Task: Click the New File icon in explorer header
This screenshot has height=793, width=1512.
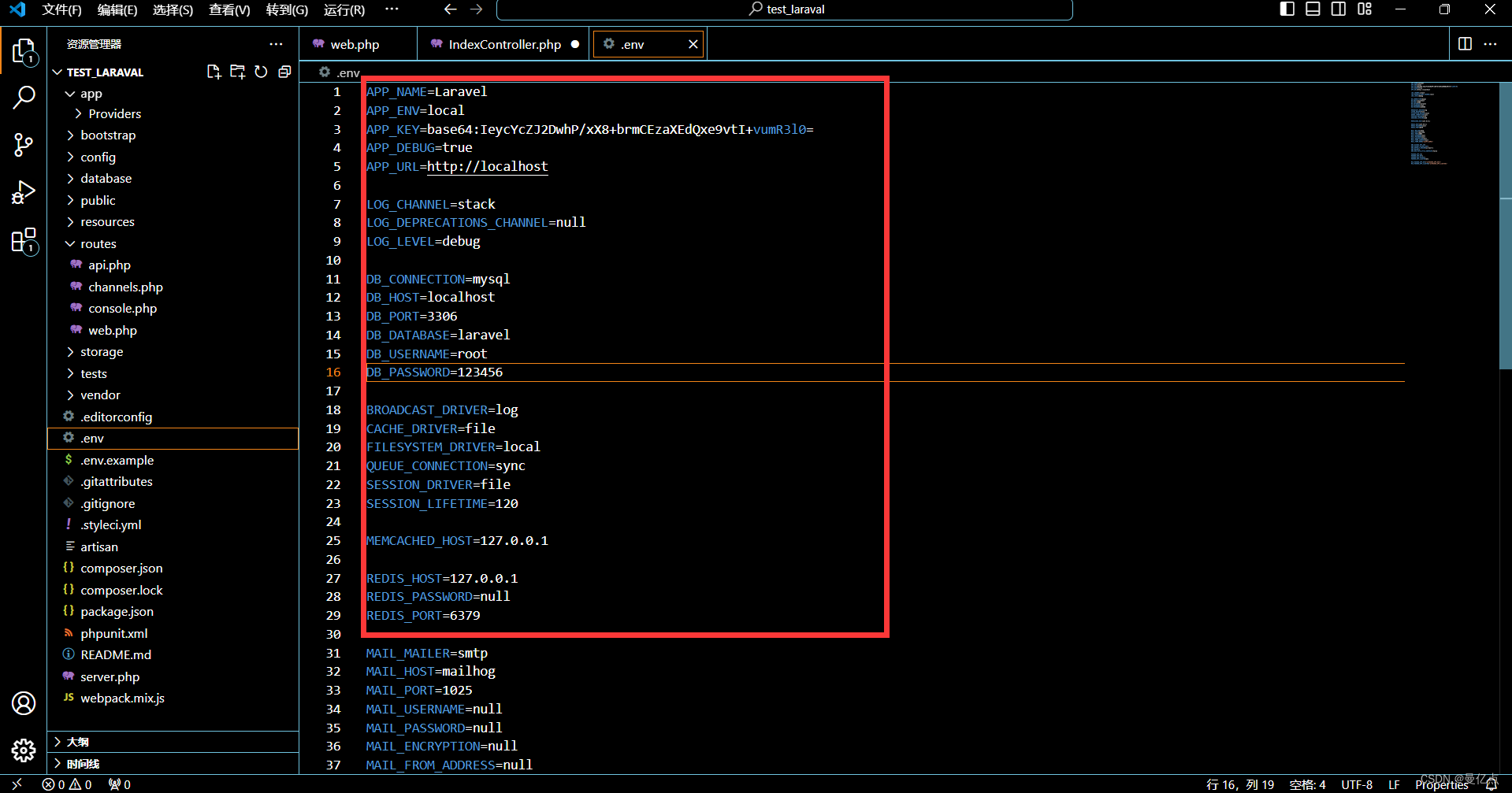Action: coord(214,72)
